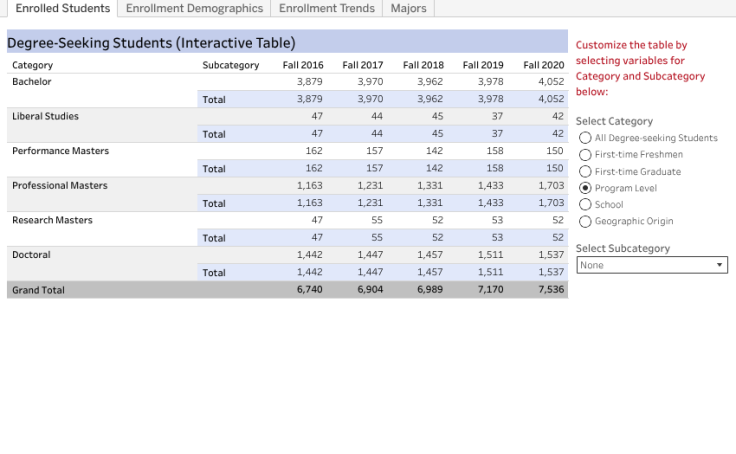Open the Select Subcategory dropdown
This screenshot has width=736, height=454.
[652, 265]
